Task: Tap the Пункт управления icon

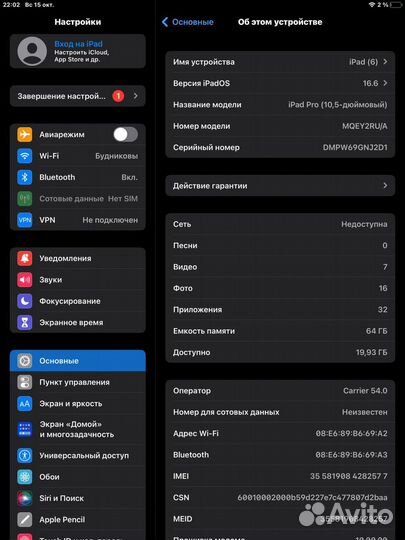Action: 25,382
